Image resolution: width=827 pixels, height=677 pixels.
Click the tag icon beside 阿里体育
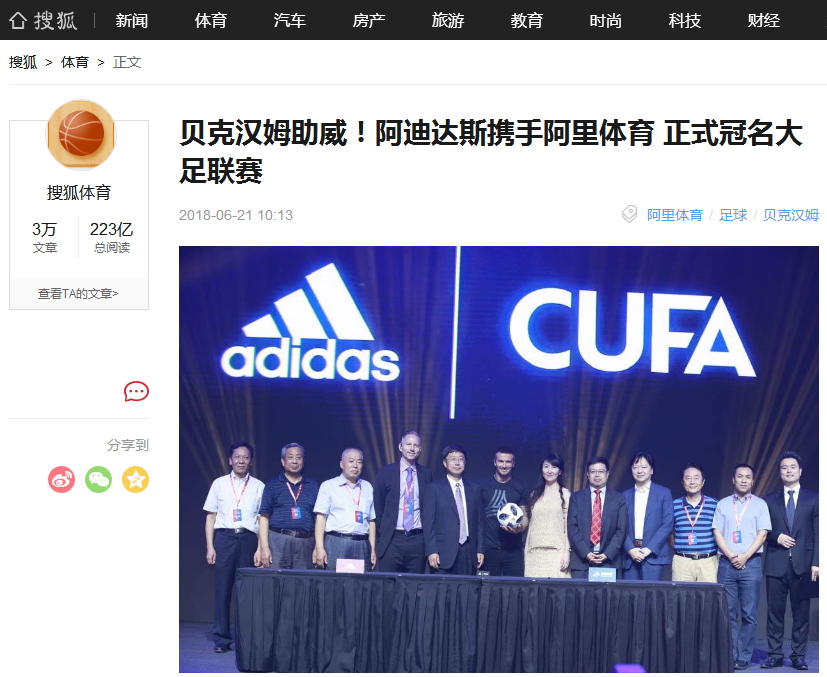(x=629, y=214)
